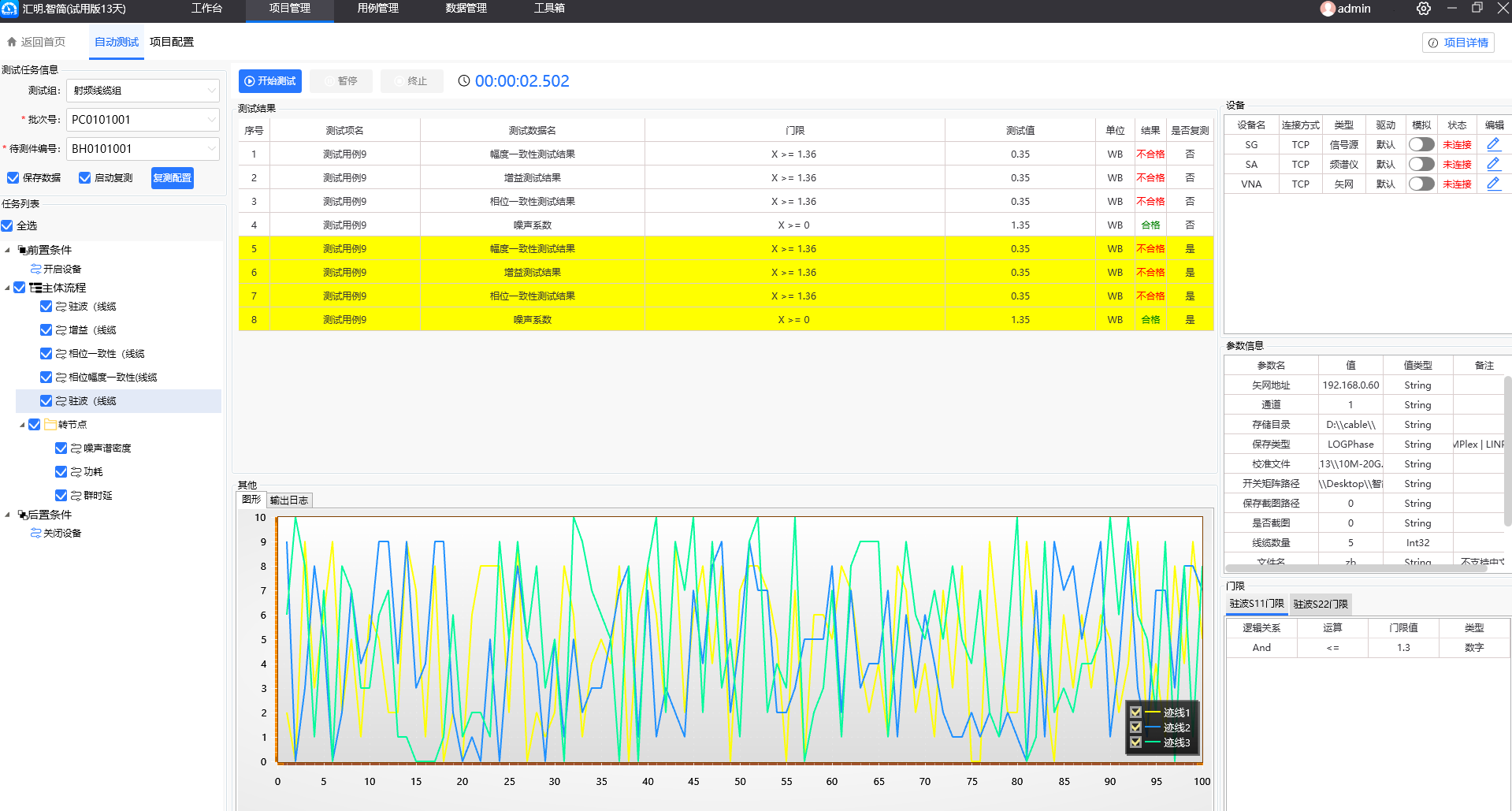This screenshot has width=1512, height=811.
Task: Click the flow icon beside 噪声谱密度
Action: tap(76, 448)
